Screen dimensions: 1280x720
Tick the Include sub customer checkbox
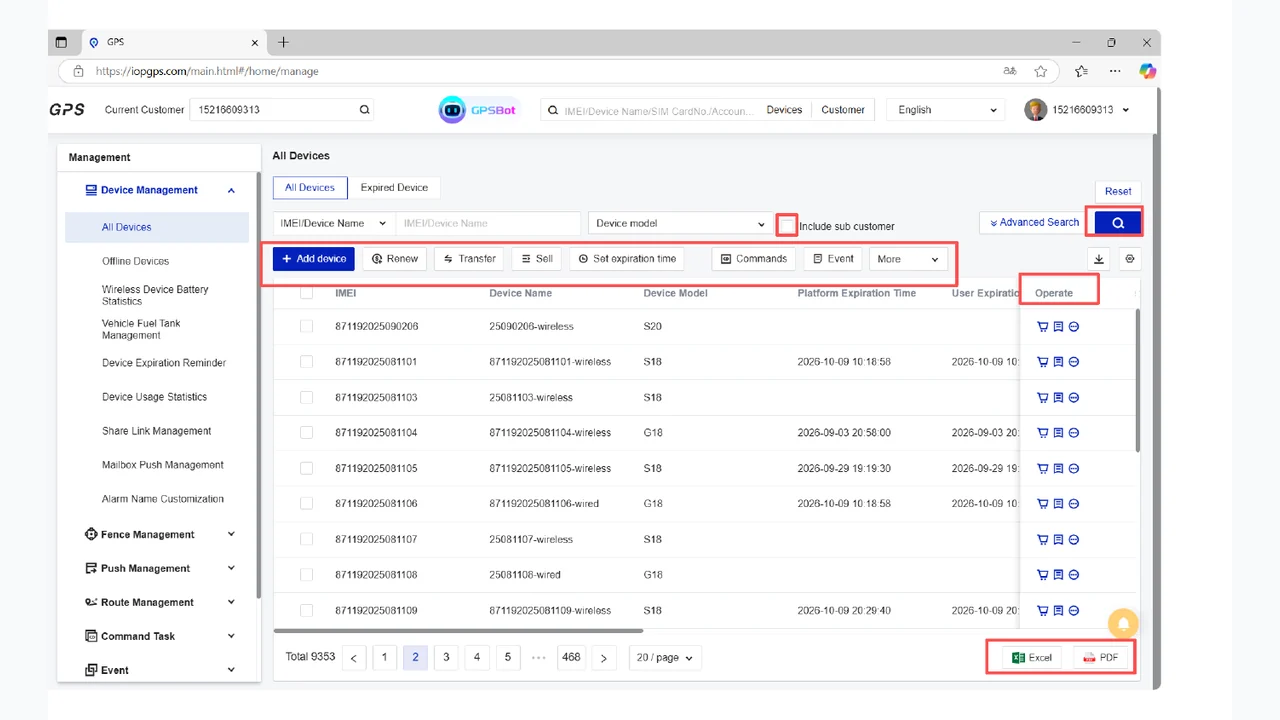787,225
